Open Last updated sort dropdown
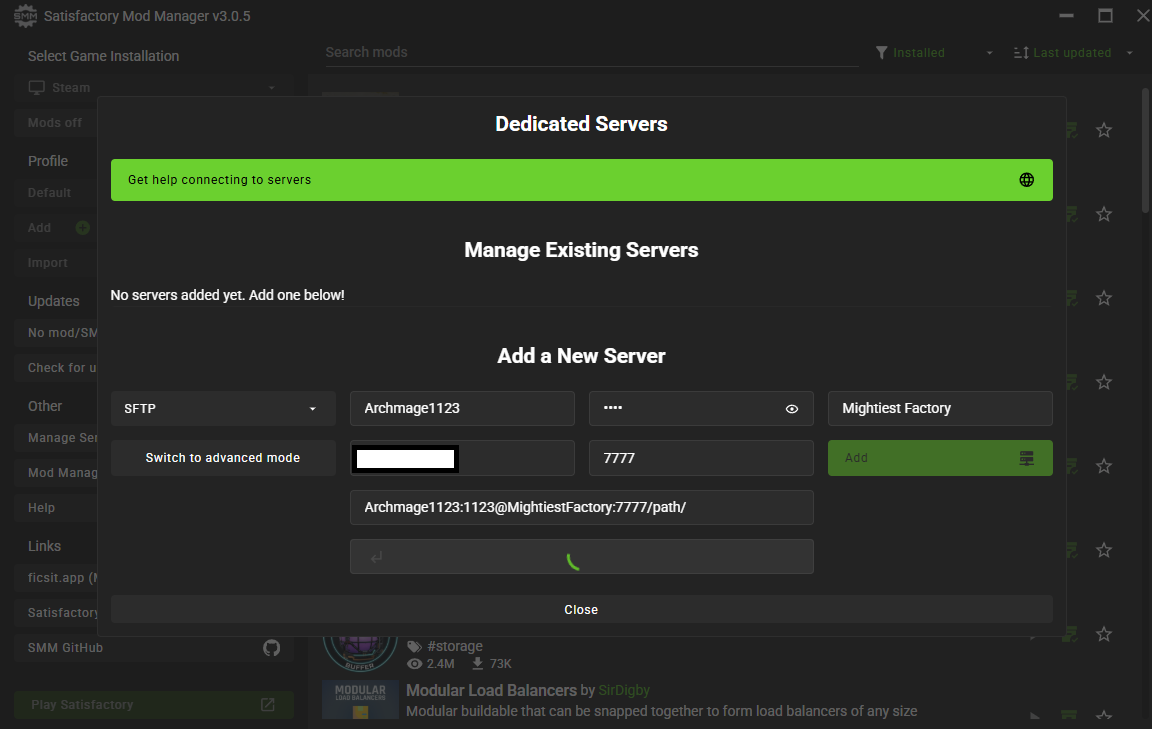Screen dimensions: 1152x729 click(1073, 53)
